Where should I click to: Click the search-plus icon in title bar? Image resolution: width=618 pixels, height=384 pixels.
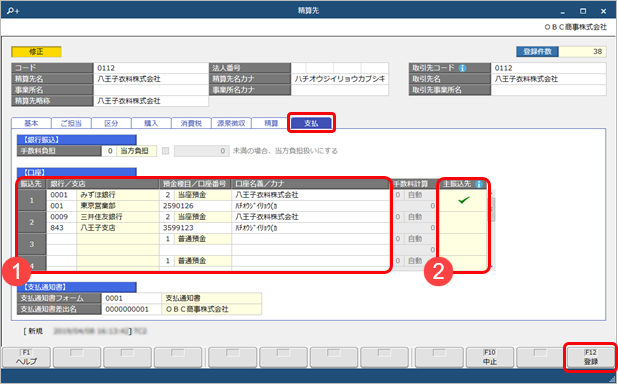13,11
